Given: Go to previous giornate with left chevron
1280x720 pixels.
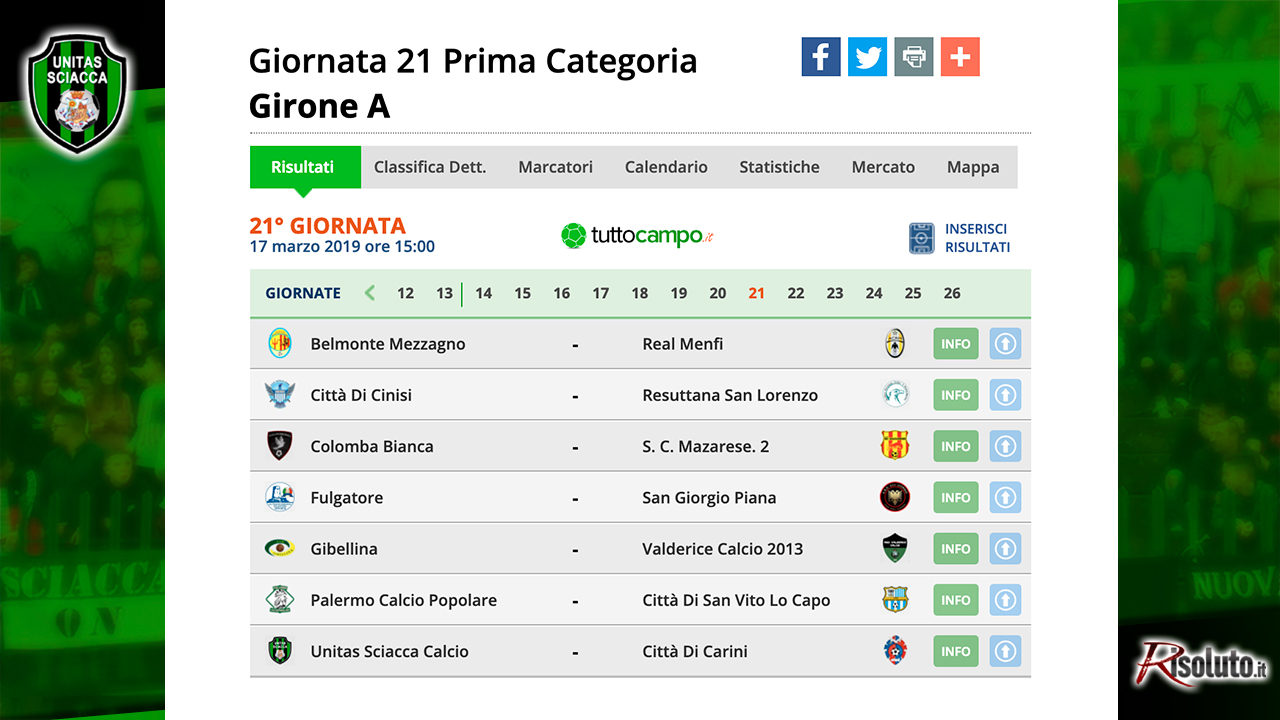Looking at the screenshot, I should coord(370,293).
